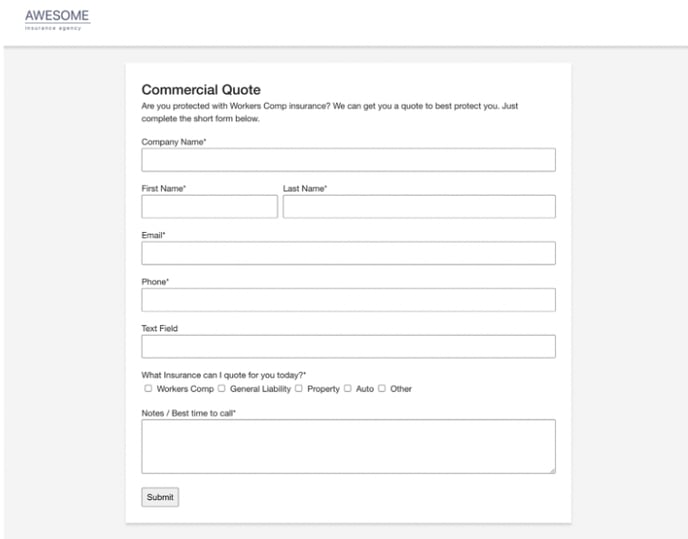The height and width of the screenshot is (539, 688).
Task: Focus the First Name text box
Action: (x=209, y=206)
